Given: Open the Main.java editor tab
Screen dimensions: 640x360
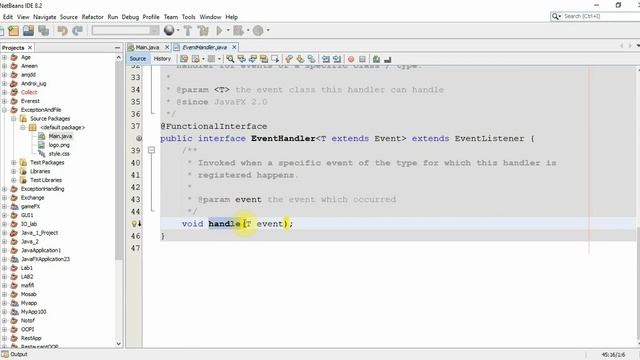Looking at the screenshot, I should point(147,47).
